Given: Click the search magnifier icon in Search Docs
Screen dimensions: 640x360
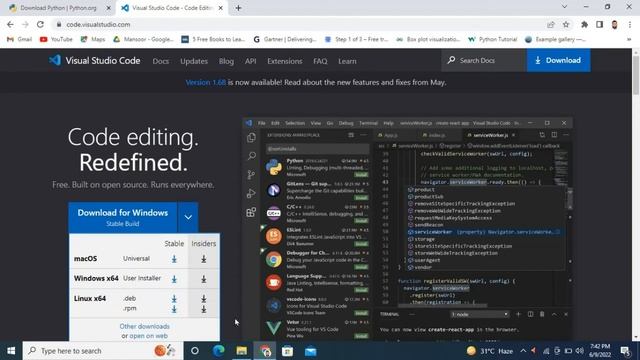Looking at the screenshot, I should 451,60.
